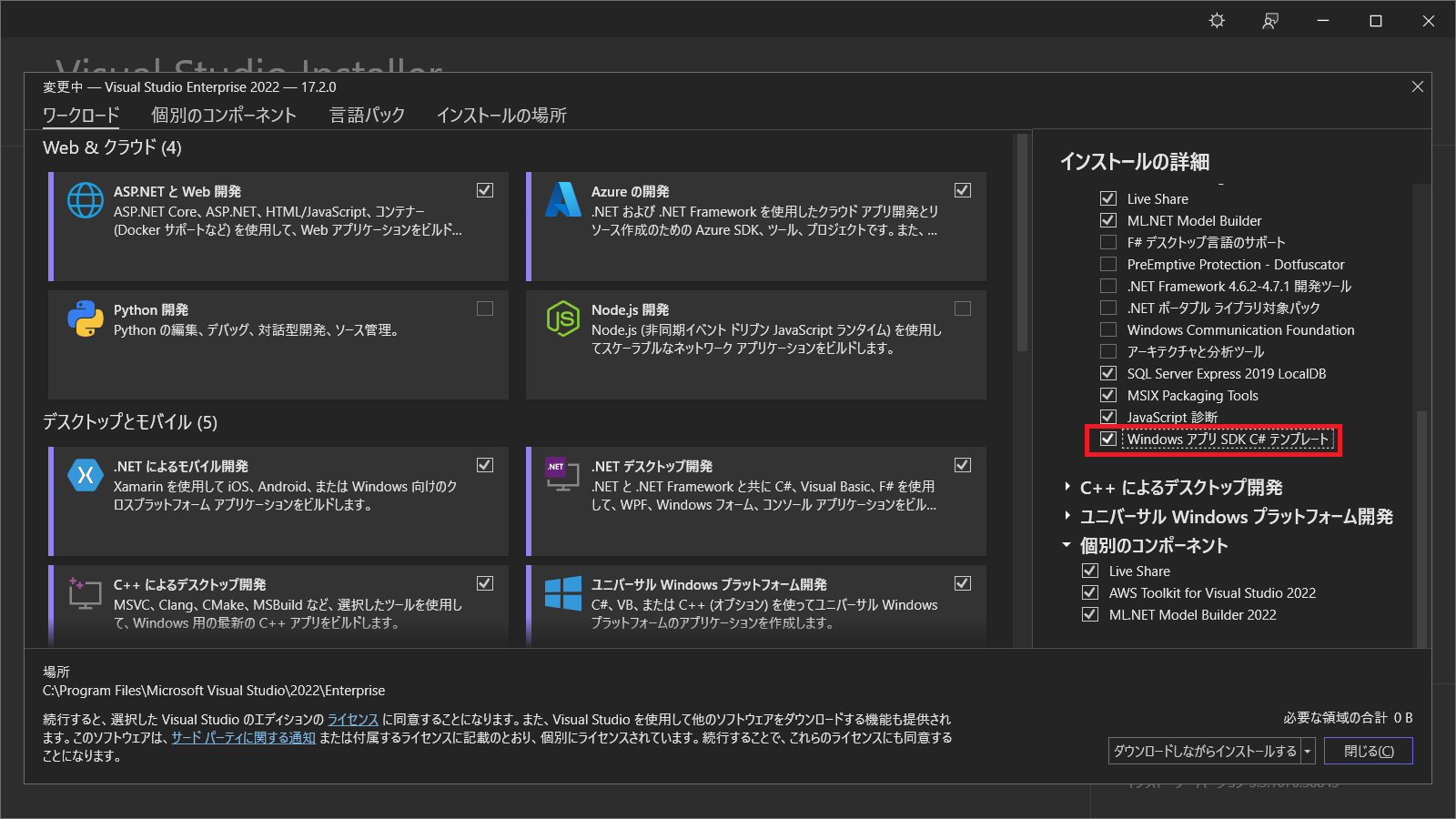The width and height of the screenshot is (1456, 819).
Task: Expand C++ によるデスクトップ開発 details node
Action: [1067, 487]
